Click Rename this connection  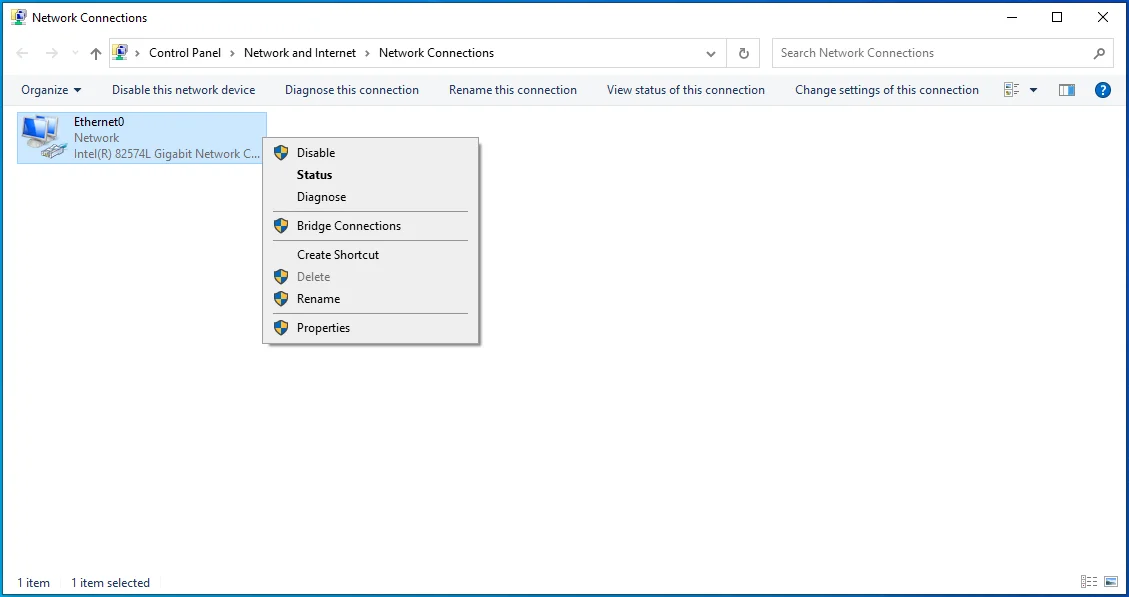pyautogui.click(x=513, y=90)
